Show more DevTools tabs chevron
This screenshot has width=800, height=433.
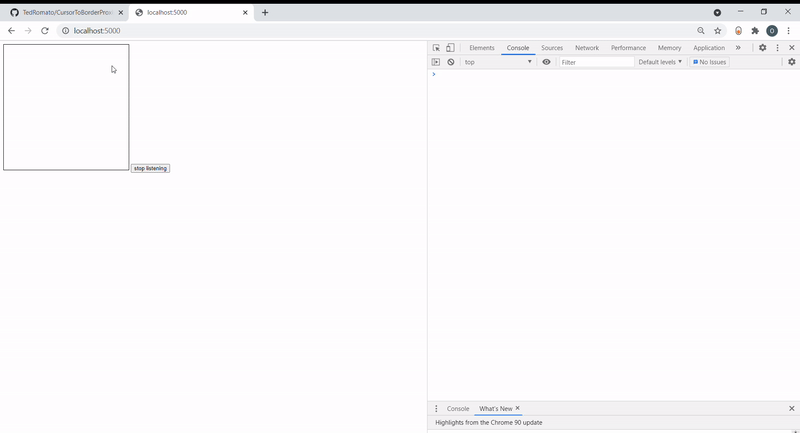pyautogui.click(x=738, y=47)
